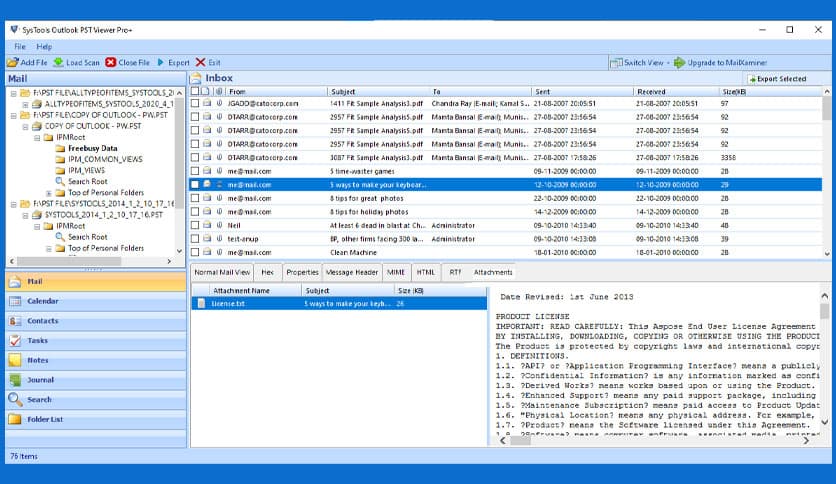
Task: Check the box for 5 time-waster games email
Action: click(x=195, y=171)
